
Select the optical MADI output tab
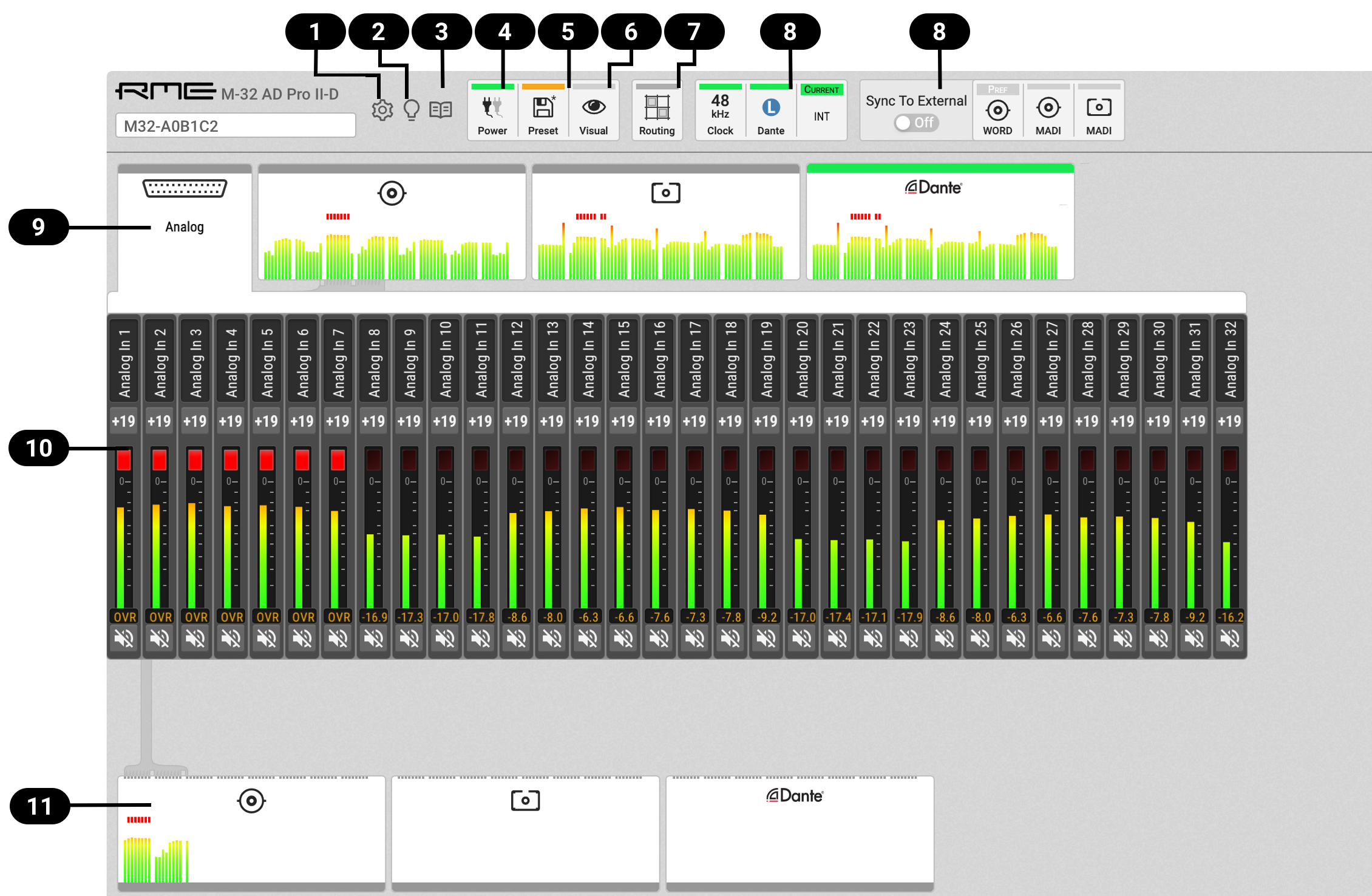(526, 833)
